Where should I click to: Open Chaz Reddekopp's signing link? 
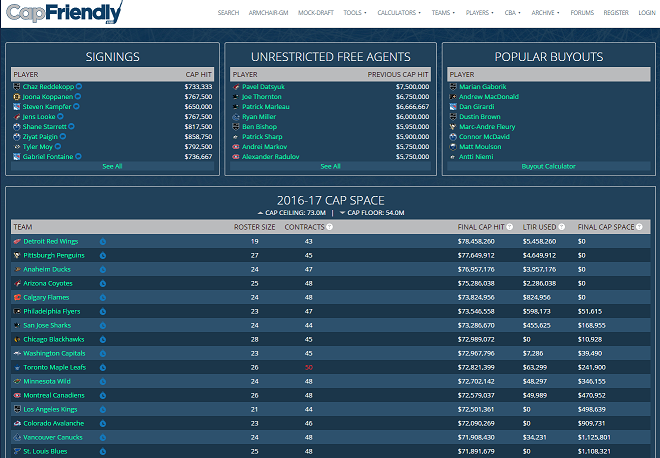click(48, 87)
